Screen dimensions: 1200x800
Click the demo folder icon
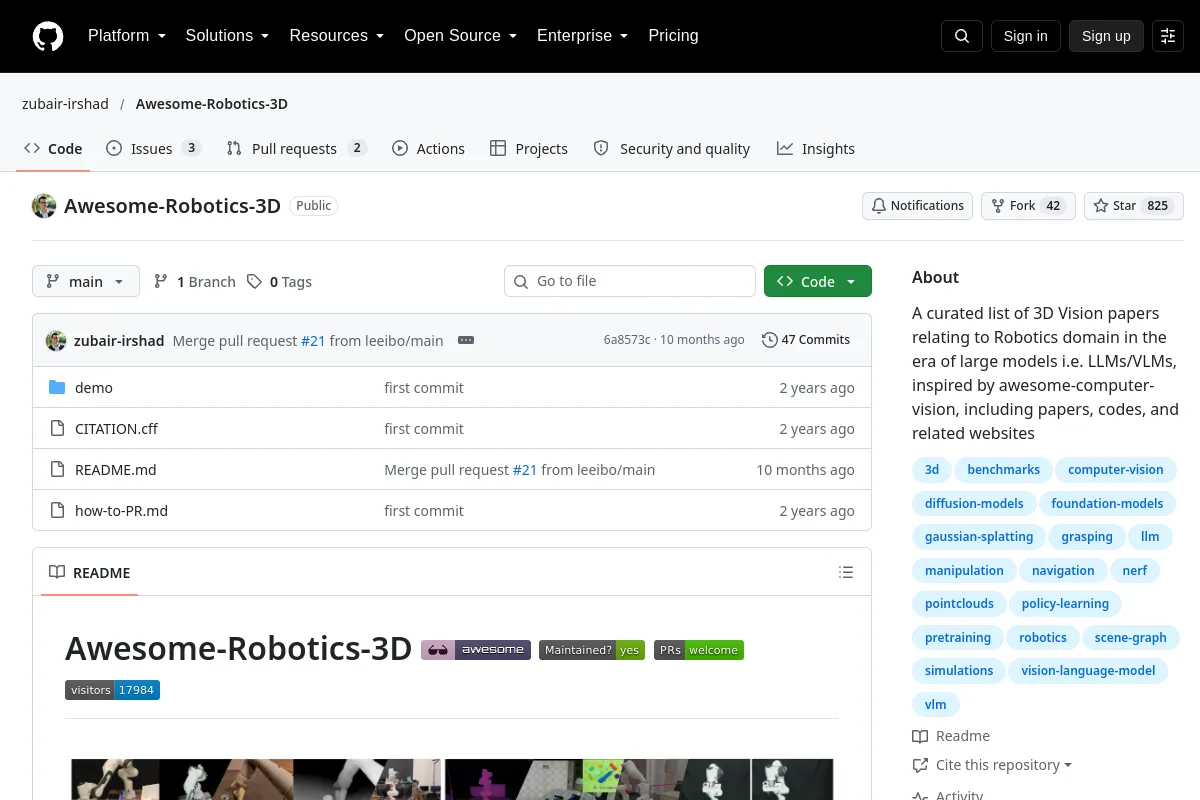click(57, 388)
